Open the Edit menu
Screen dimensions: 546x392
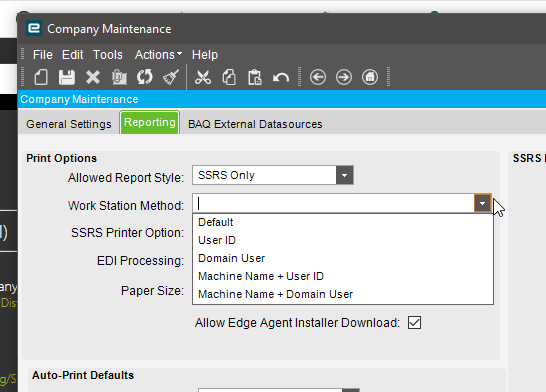72,55
